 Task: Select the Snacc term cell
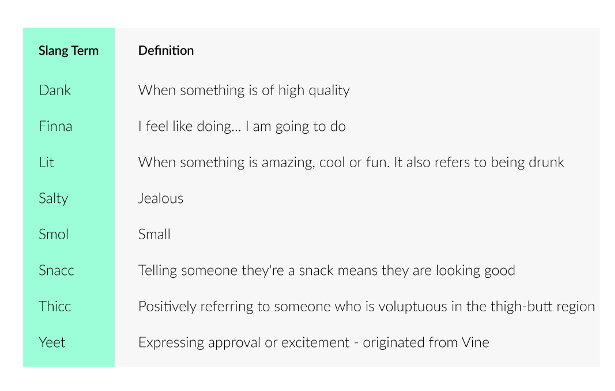click(x=56, y=271)
